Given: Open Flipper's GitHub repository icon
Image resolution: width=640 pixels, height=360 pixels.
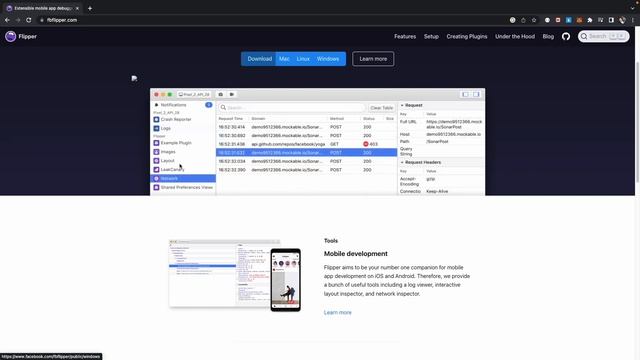Looking at the screenshot, I should [x=566, y=36].
